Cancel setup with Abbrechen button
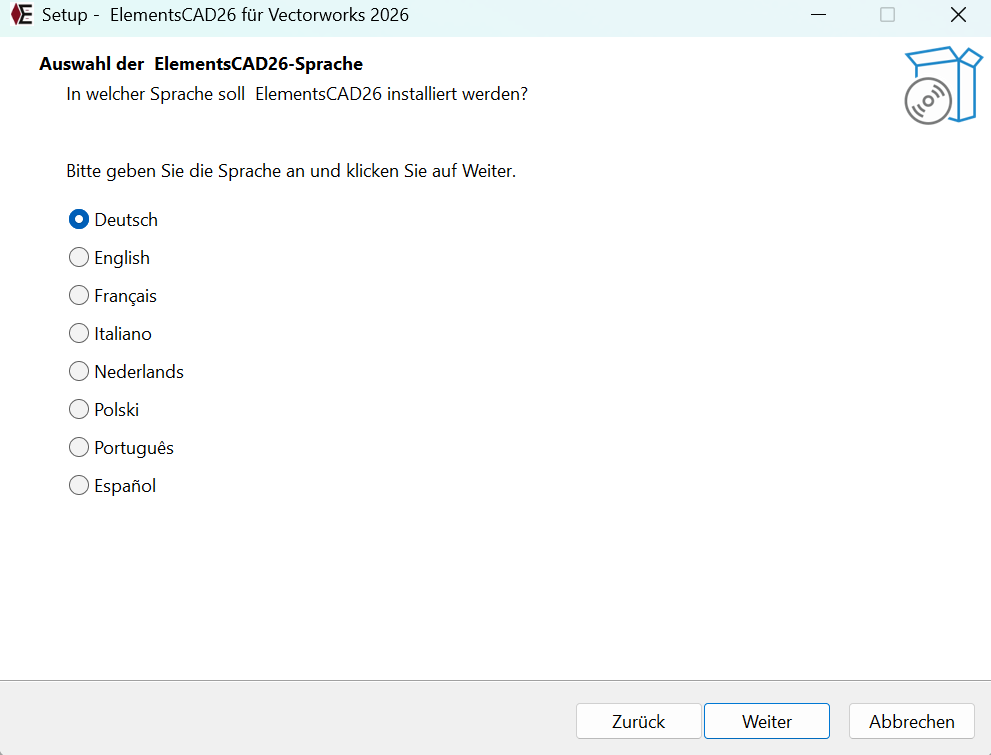This screenshot has height=755, width=991. [911, 721]
